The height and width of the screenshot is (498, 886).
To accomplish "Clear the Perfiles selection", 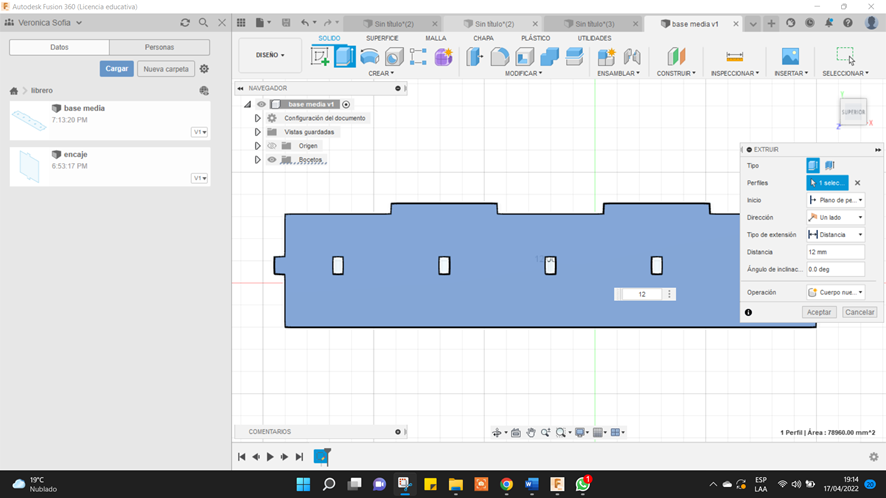I will tap(857, 183).
